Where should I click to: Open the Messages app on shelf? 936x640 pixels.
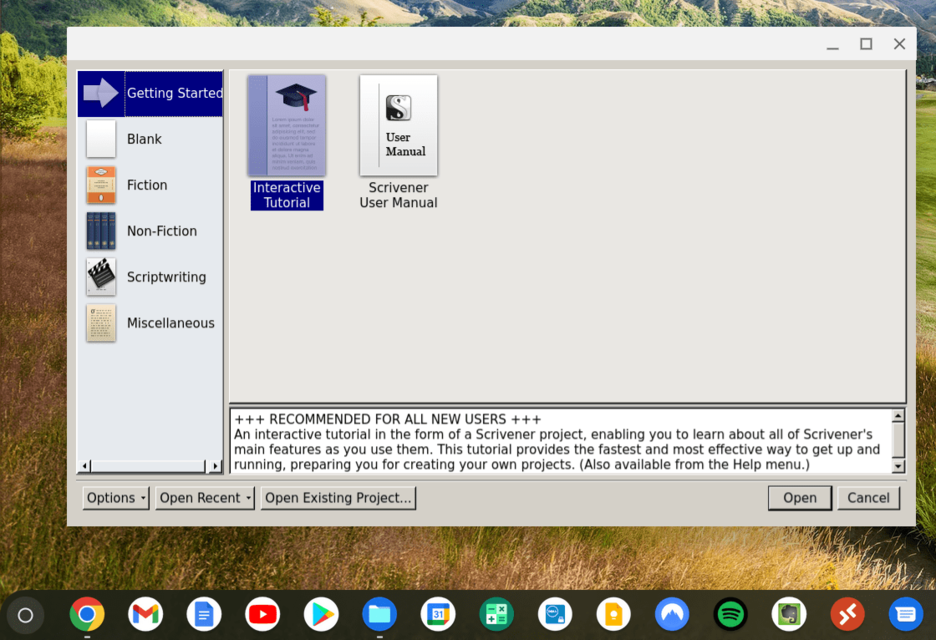click(x=906, y=614)
